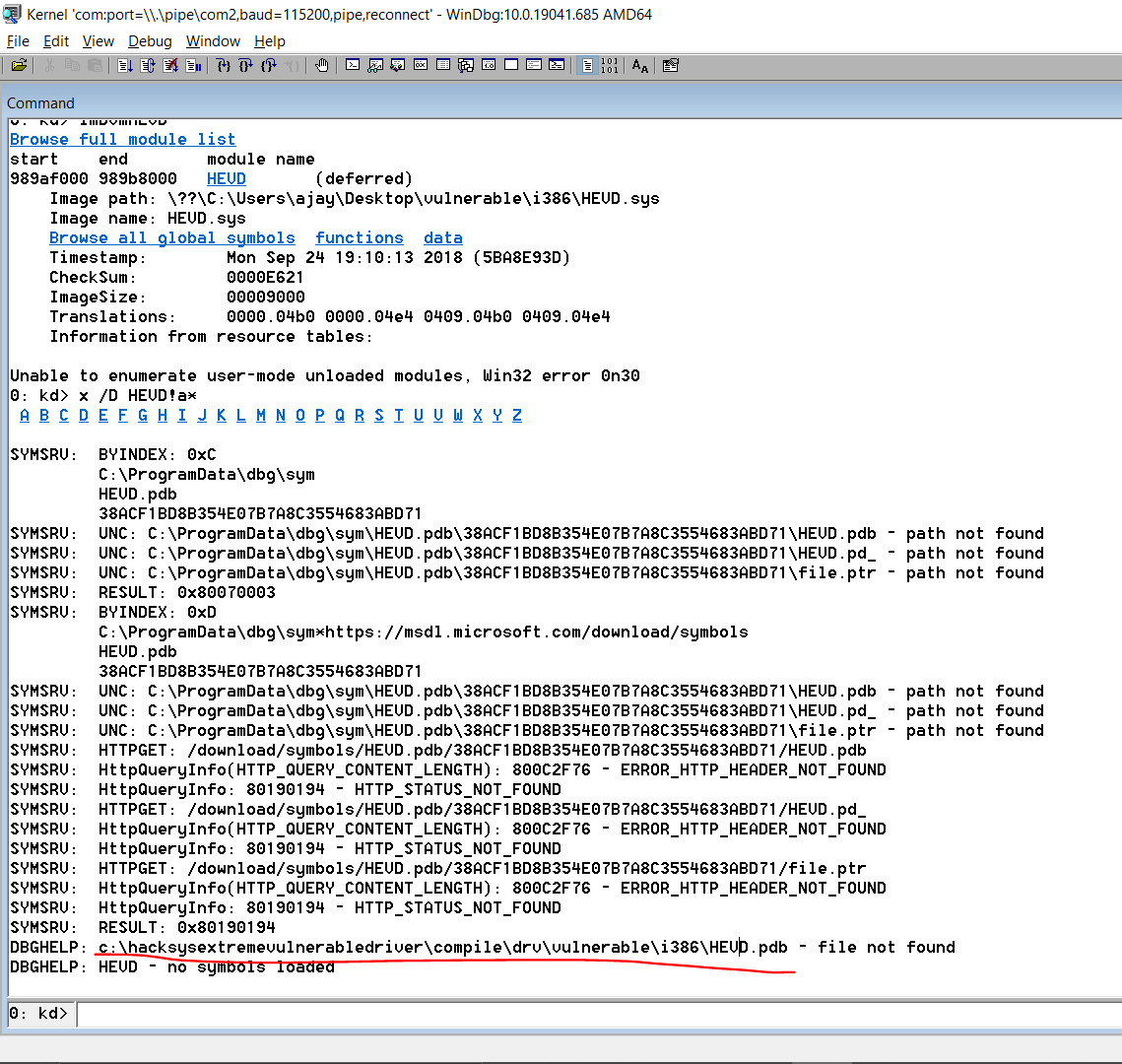The width and height of the screenshot is (1122, 1064).
Task: Open the File menu
Action: click(18, 41)
